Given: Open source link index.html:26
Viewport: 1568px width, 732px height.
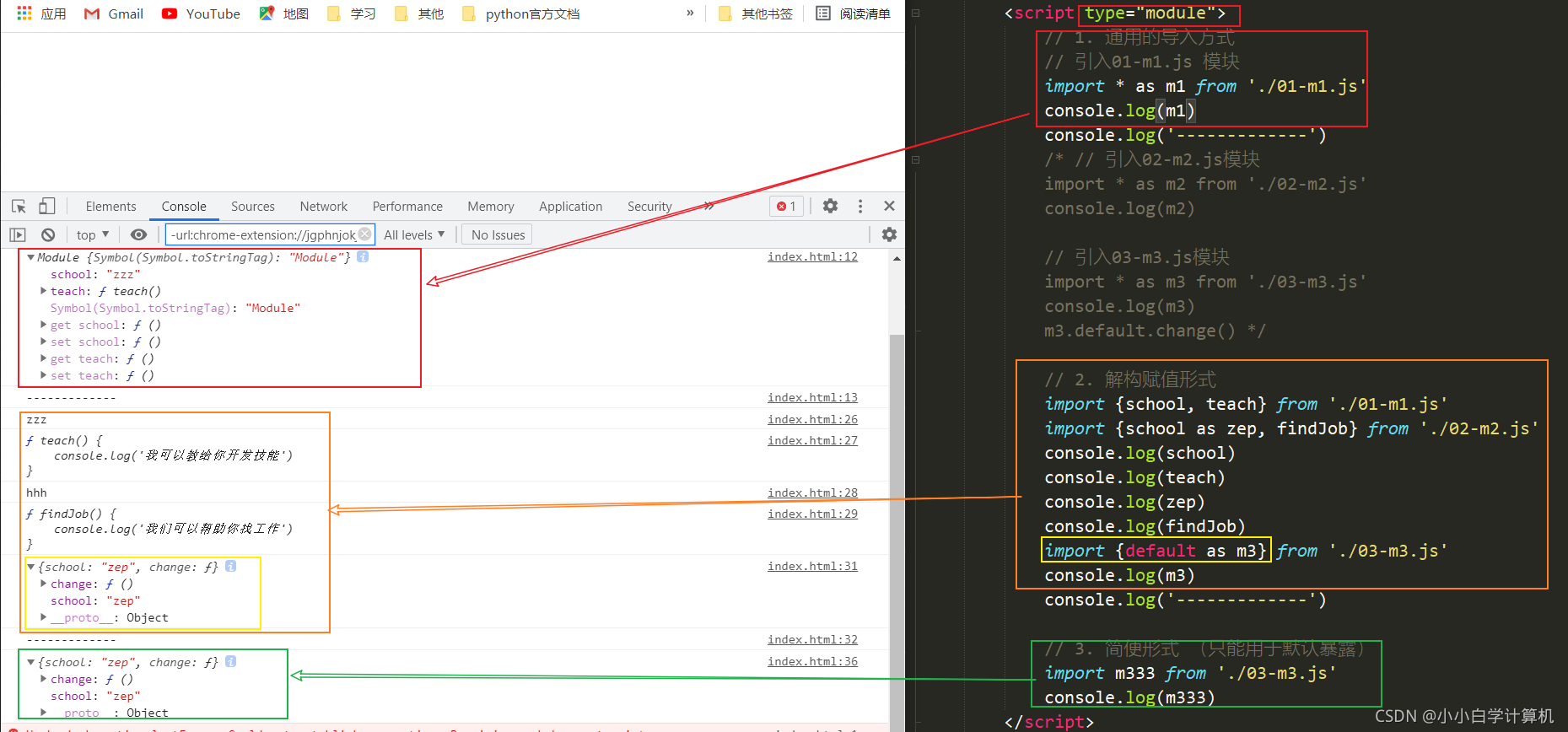Looking at the screenshot, I should pos(812,419).
